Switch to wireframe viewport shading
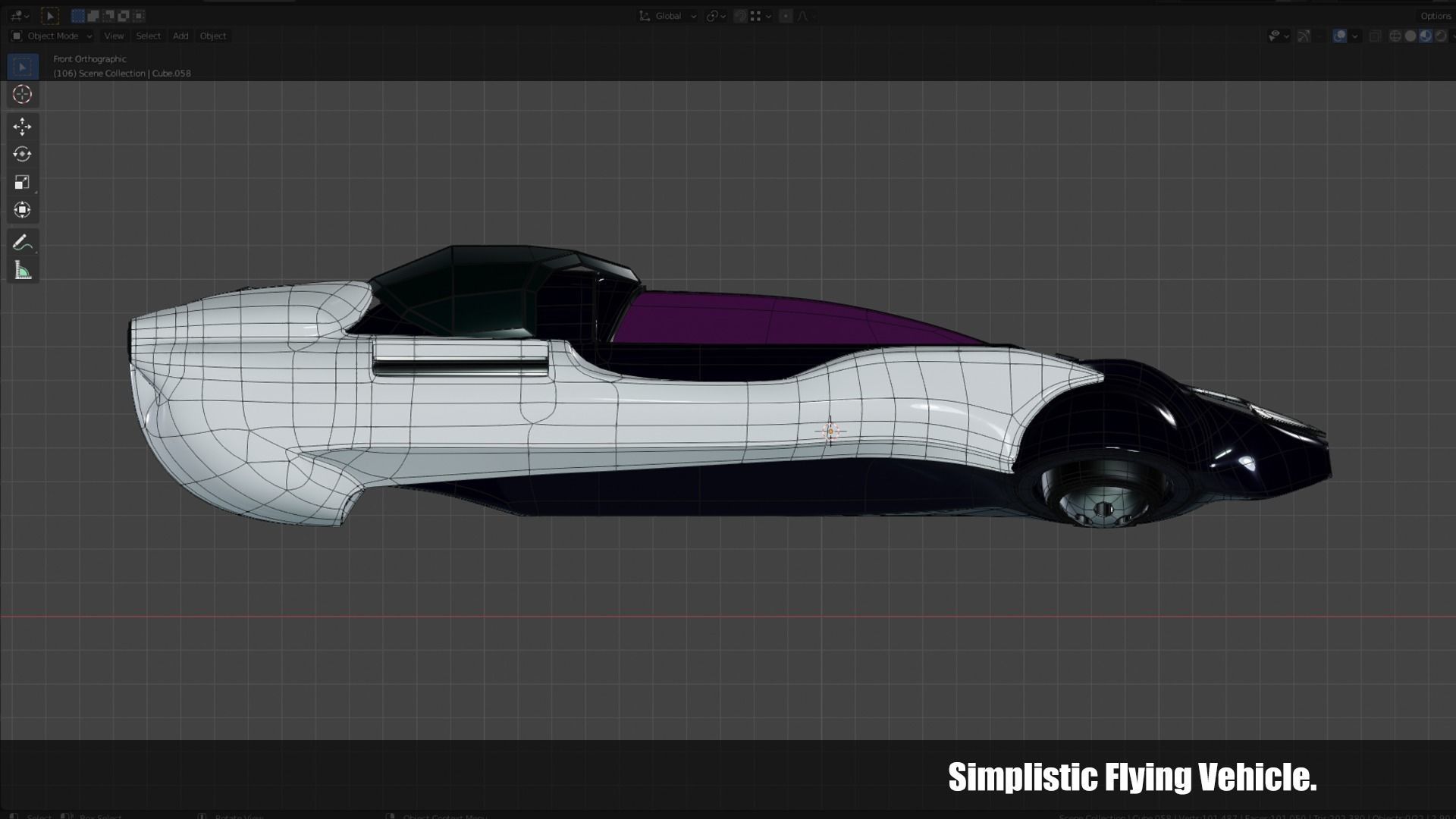The image size is (1456, 819). (x=1395, y=36)
